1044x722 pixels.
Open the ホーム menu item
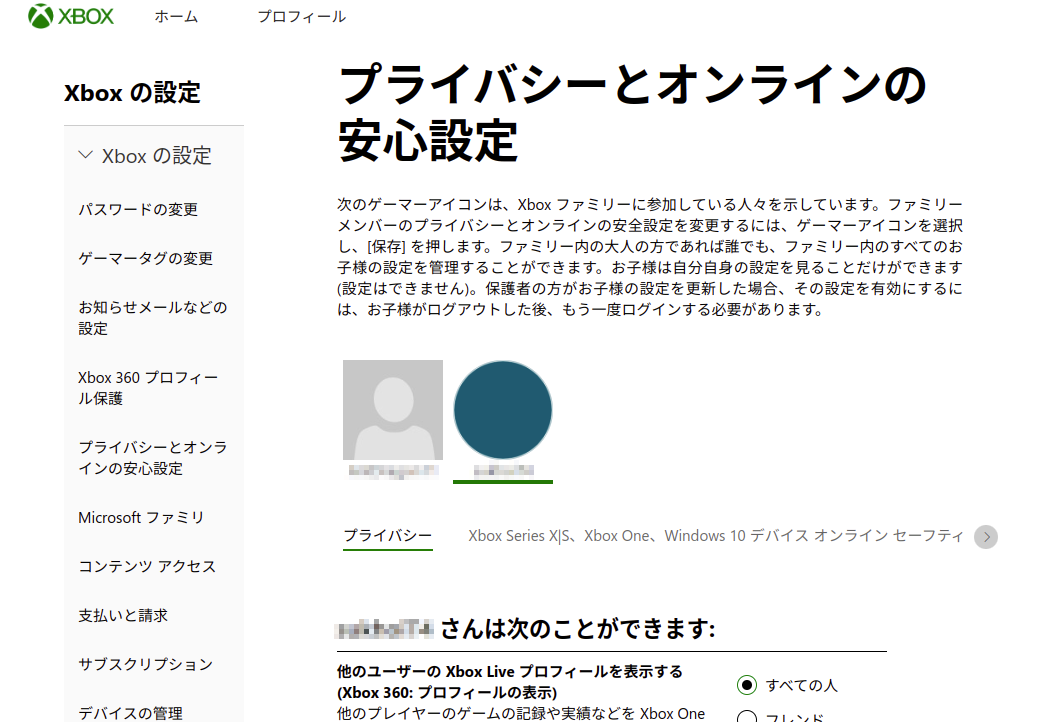pyautogui.click(x=176, y=17)
